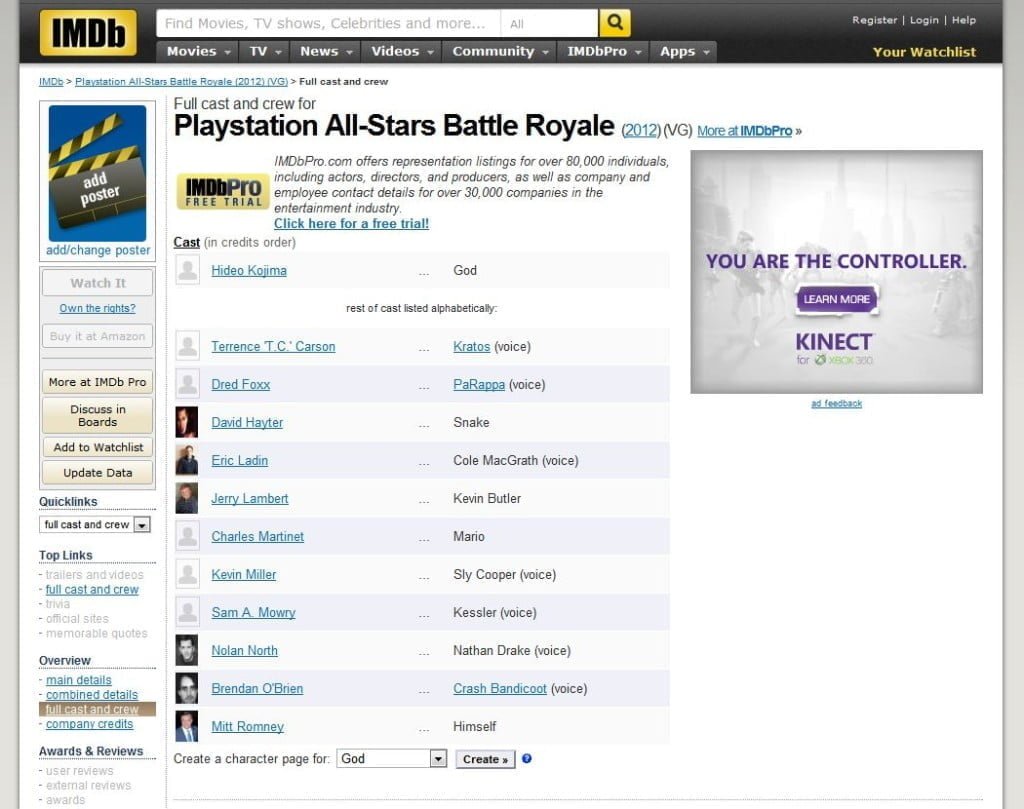Open the PaRappa character link
The image size is (1024, 809).
(x=479, y=385)
